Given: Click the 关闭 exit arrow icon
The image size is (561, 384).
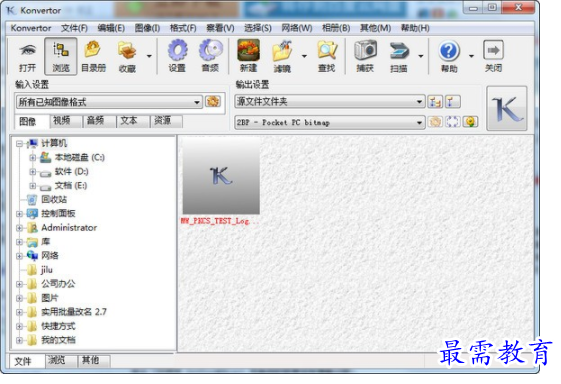Looking at the screenshot, I should tap(493, 50).
